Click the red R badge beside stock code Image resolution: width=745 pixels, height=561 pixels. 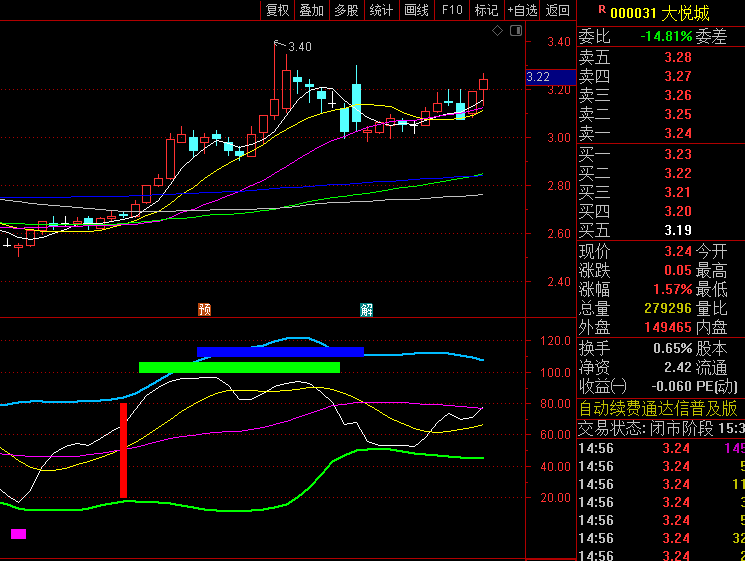[601, 10]
